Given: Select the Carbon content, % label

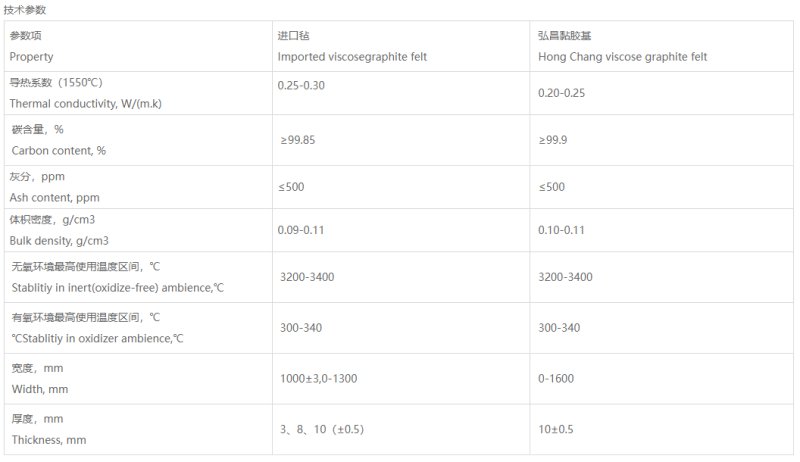Looking at the screenshot, I should 59,150.
